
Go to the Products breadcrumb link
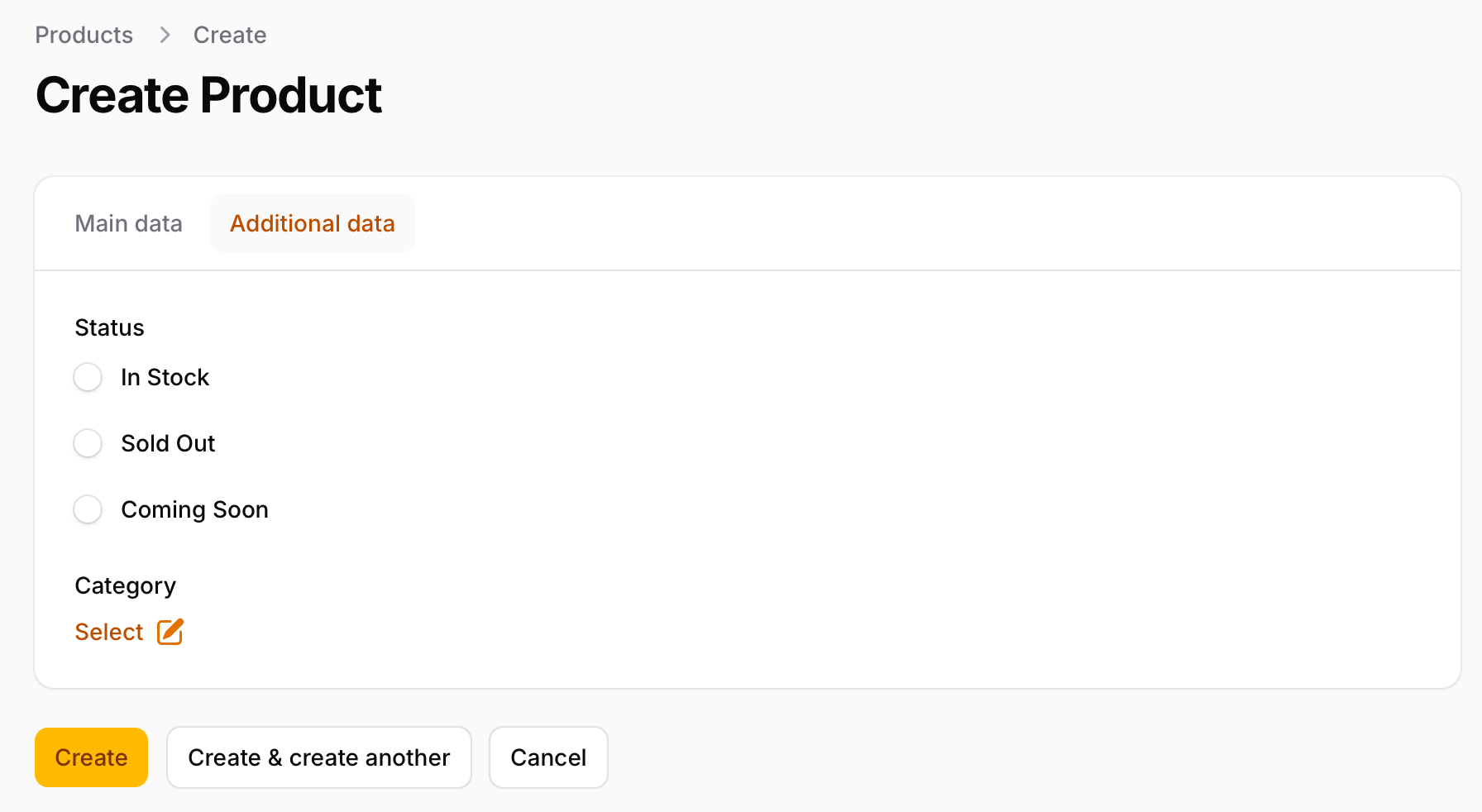(x=84, y=35)
